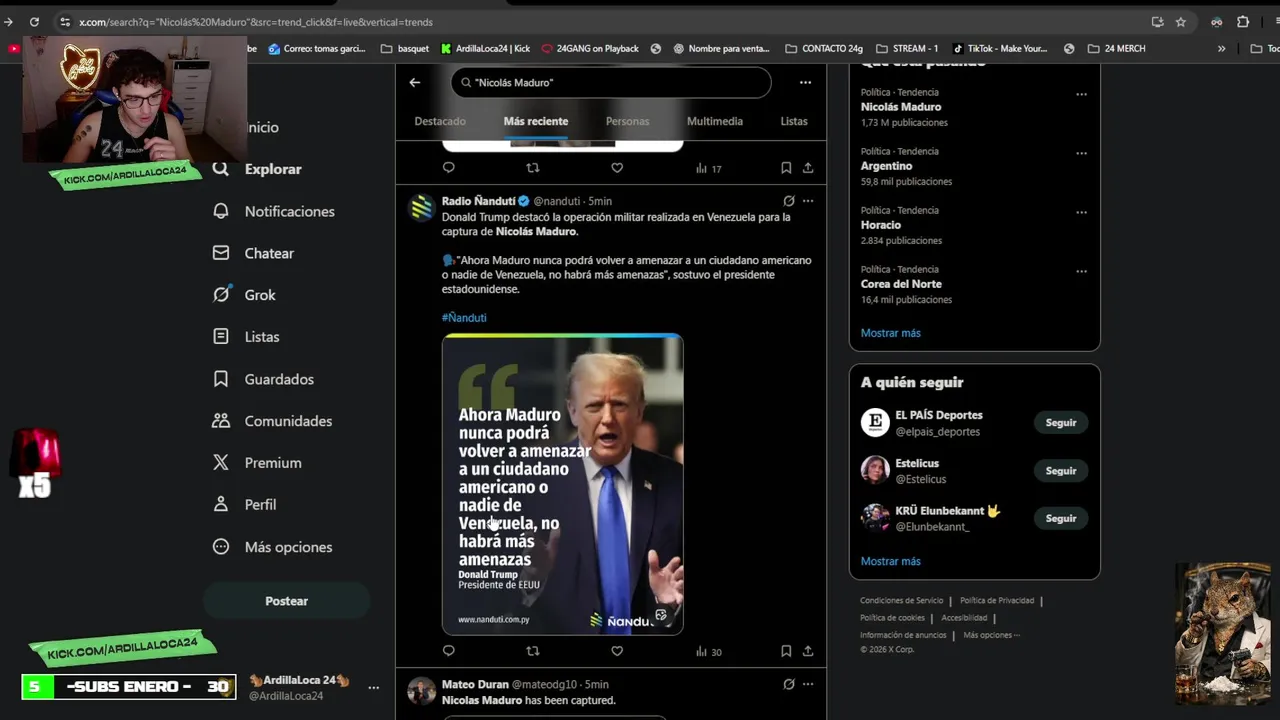This screenshot has width=1280, height=720.
Task: Open Grok icon on Mateo Duran post
Action: point(789,684)
